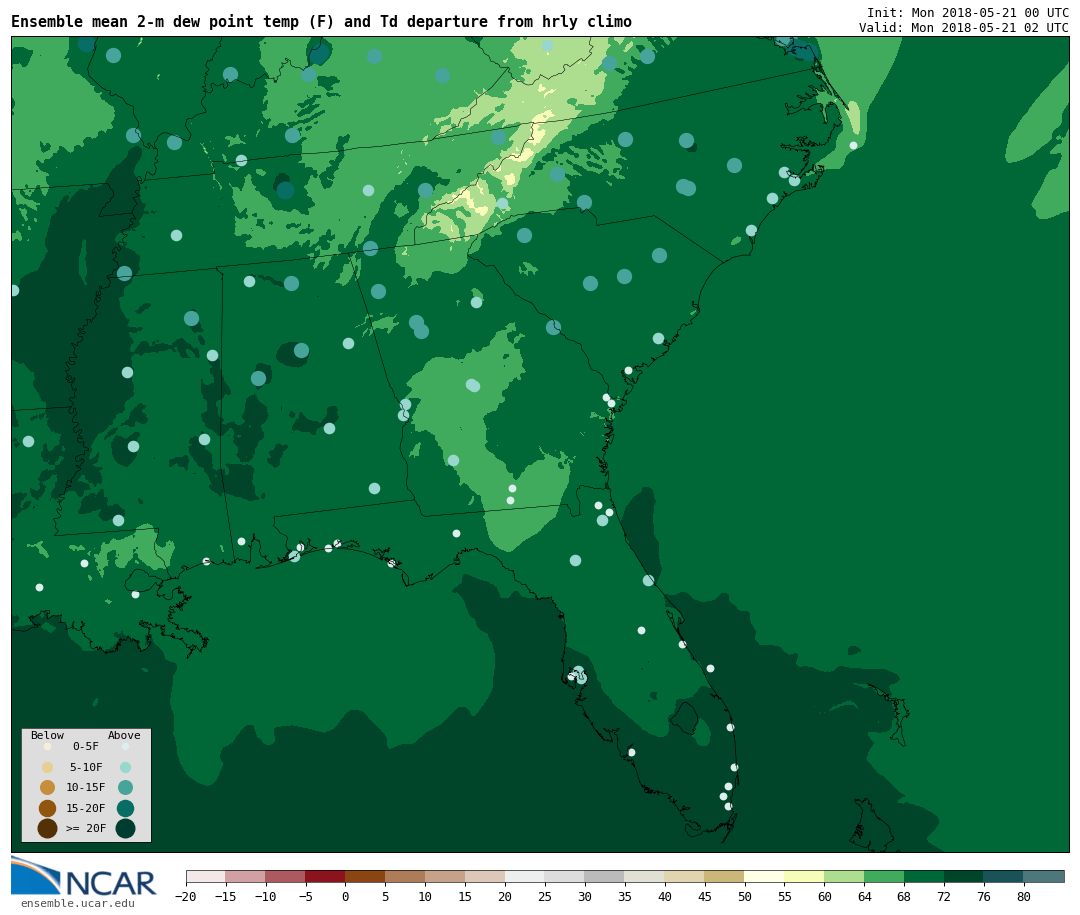Viewport: 1080px width, 915px height.
Task: Click the NCAR logo
Action: pos(83,876)
